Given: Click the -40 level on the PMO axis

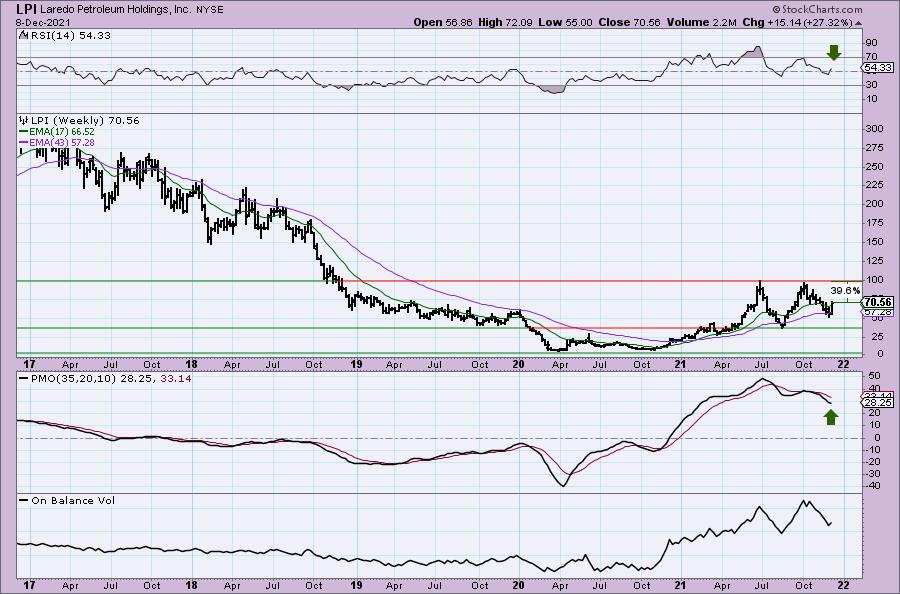Looking at the screenshot, I should click(x=872, y=486).
